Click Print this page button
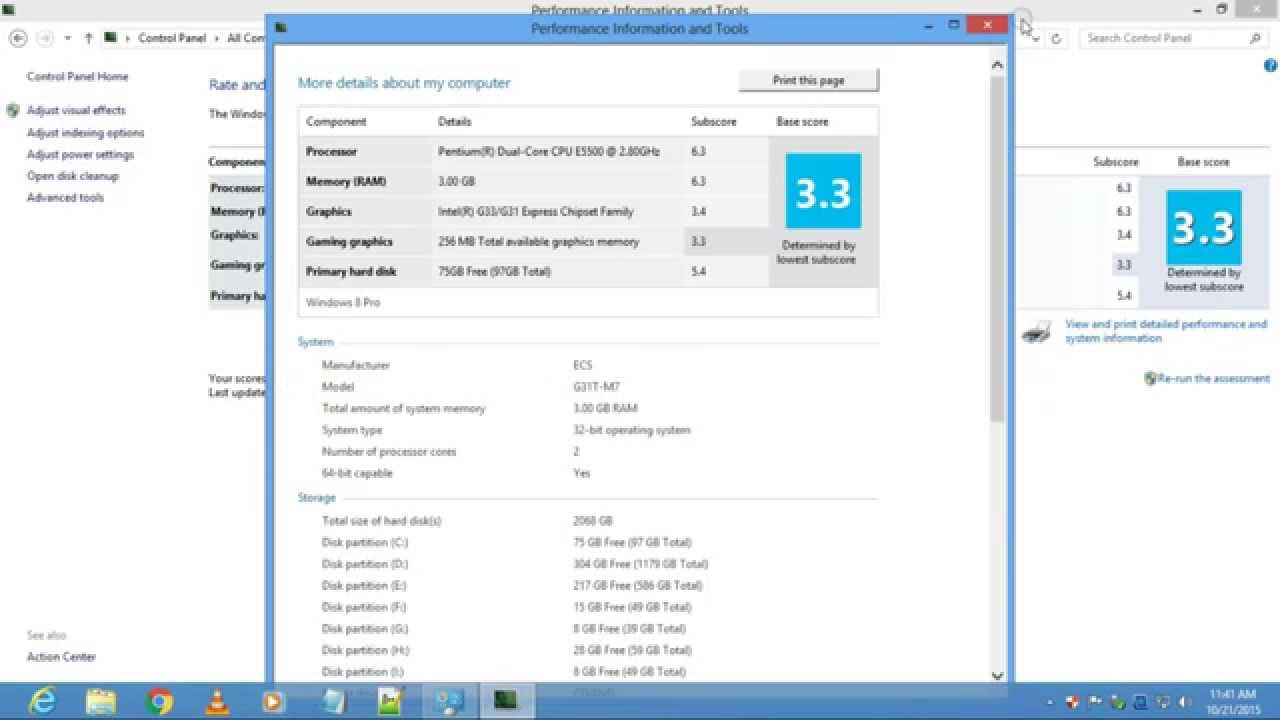The image size is (1280, 720). 808,80
